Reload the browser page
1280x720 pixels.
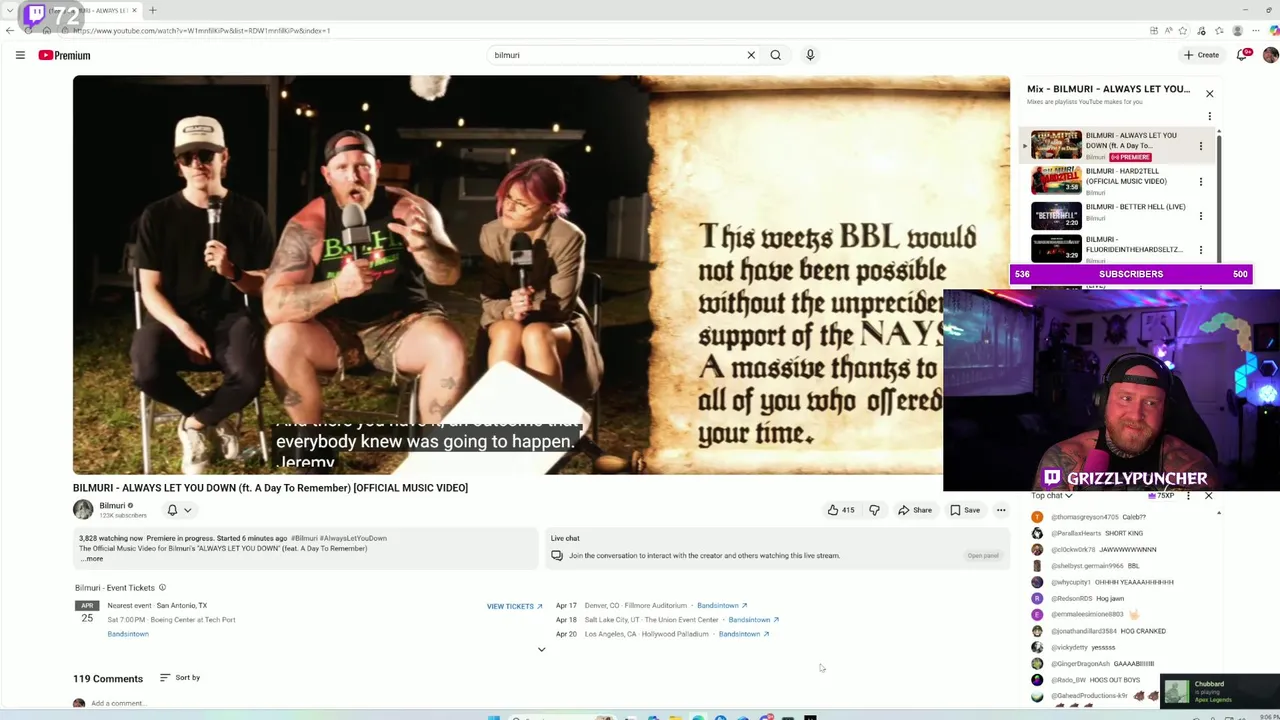(28, 31)
